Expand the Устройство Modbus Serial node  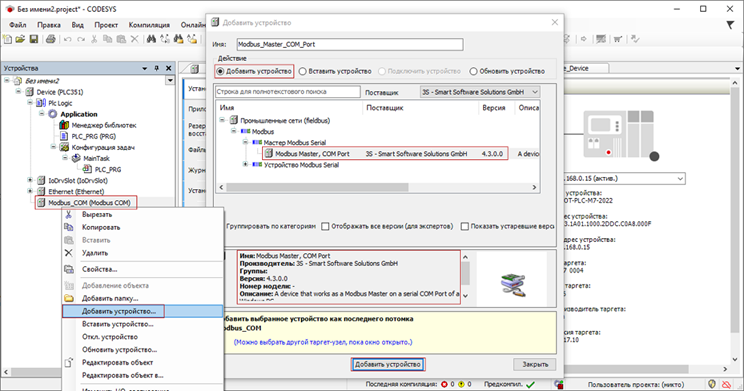245,165
